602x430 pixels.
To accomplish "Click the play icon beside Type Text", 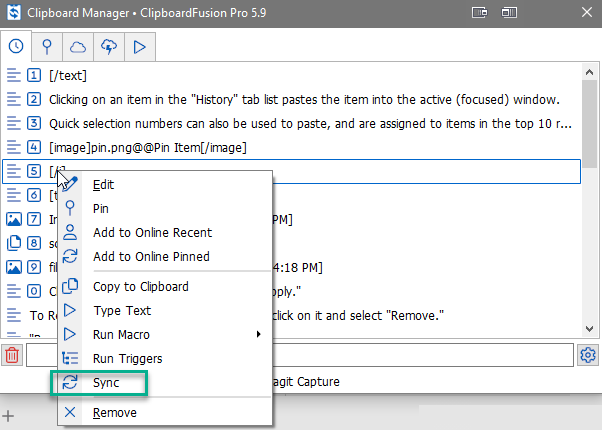I will 70,310.
